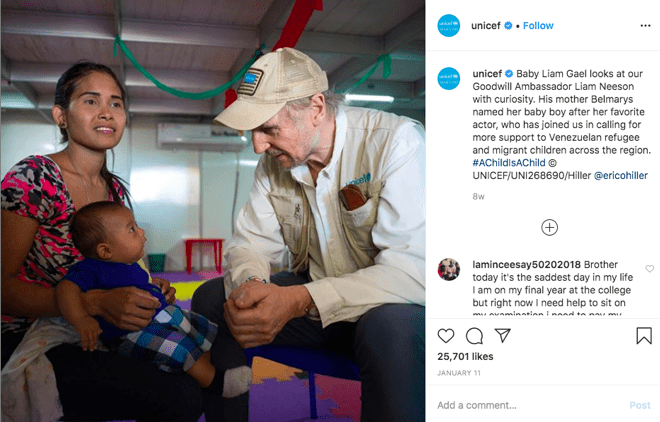Click the lamincessay50202018 commenter username
Screen dimensions: 660x422
point(527,265)
